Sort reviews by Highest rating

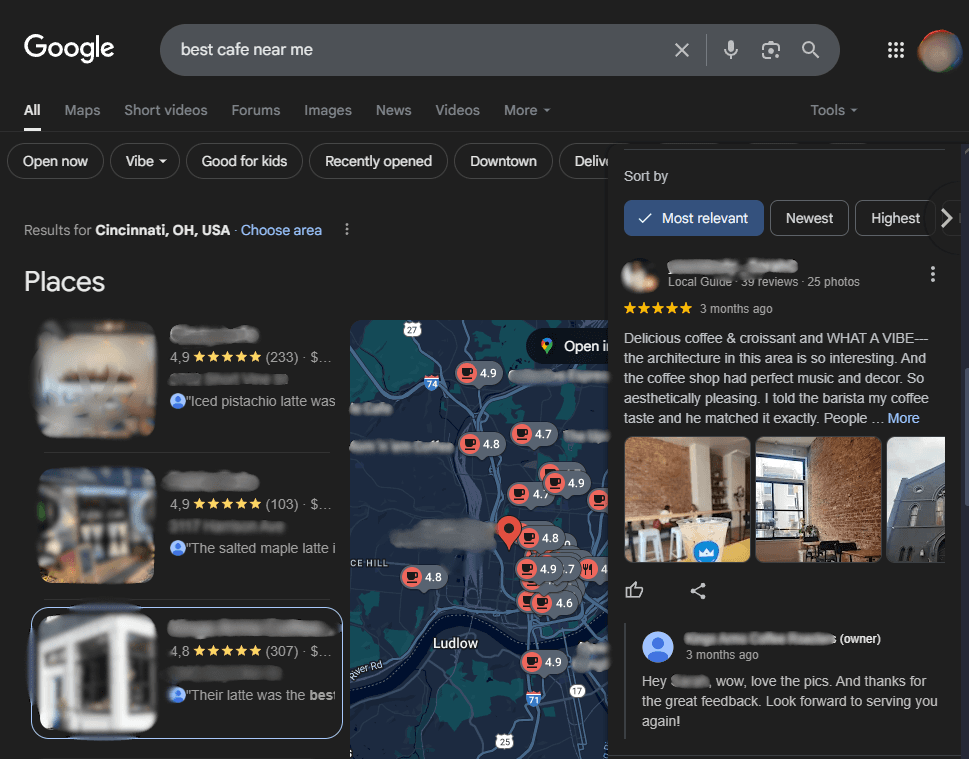894,218
